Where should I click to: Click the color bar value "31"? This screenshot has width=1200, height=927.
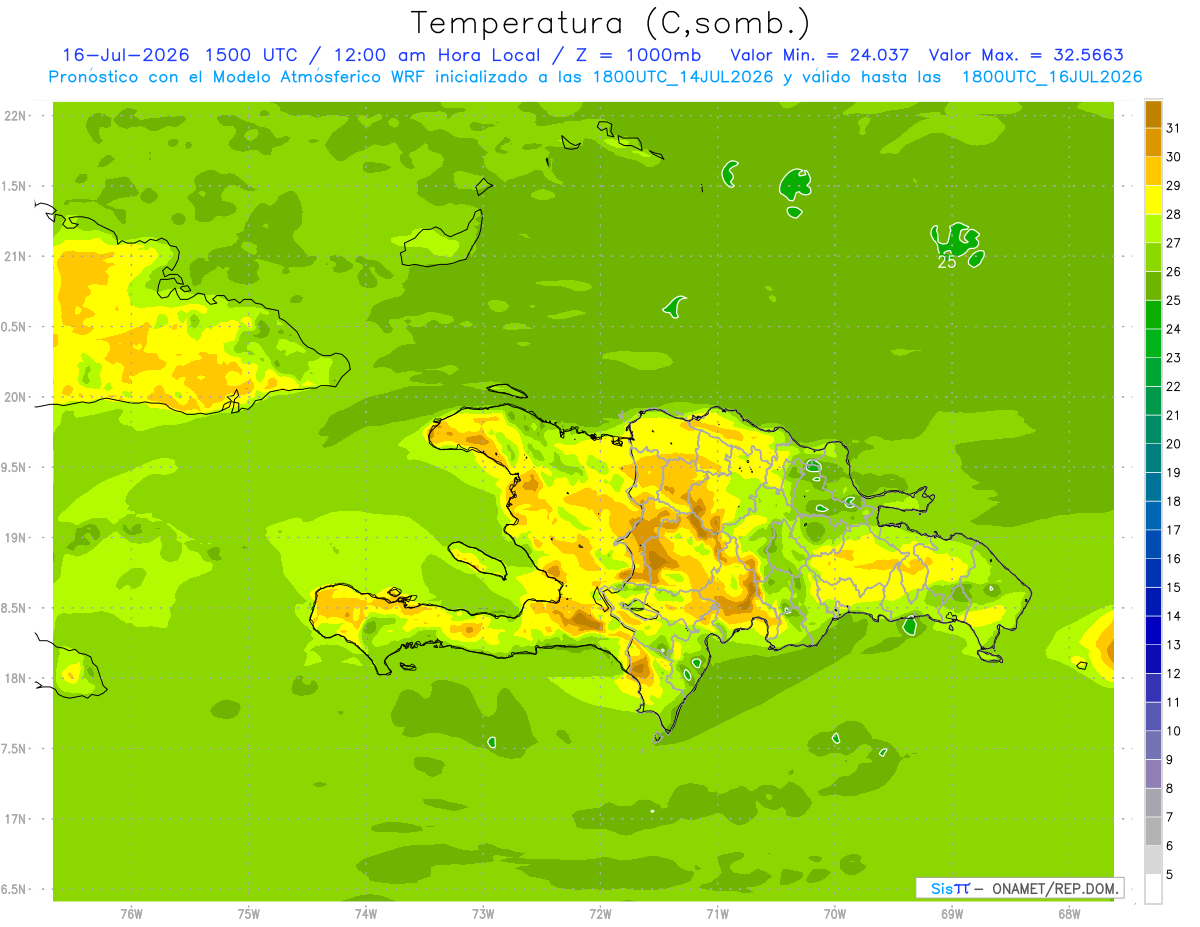click(x=1174, y=128)
